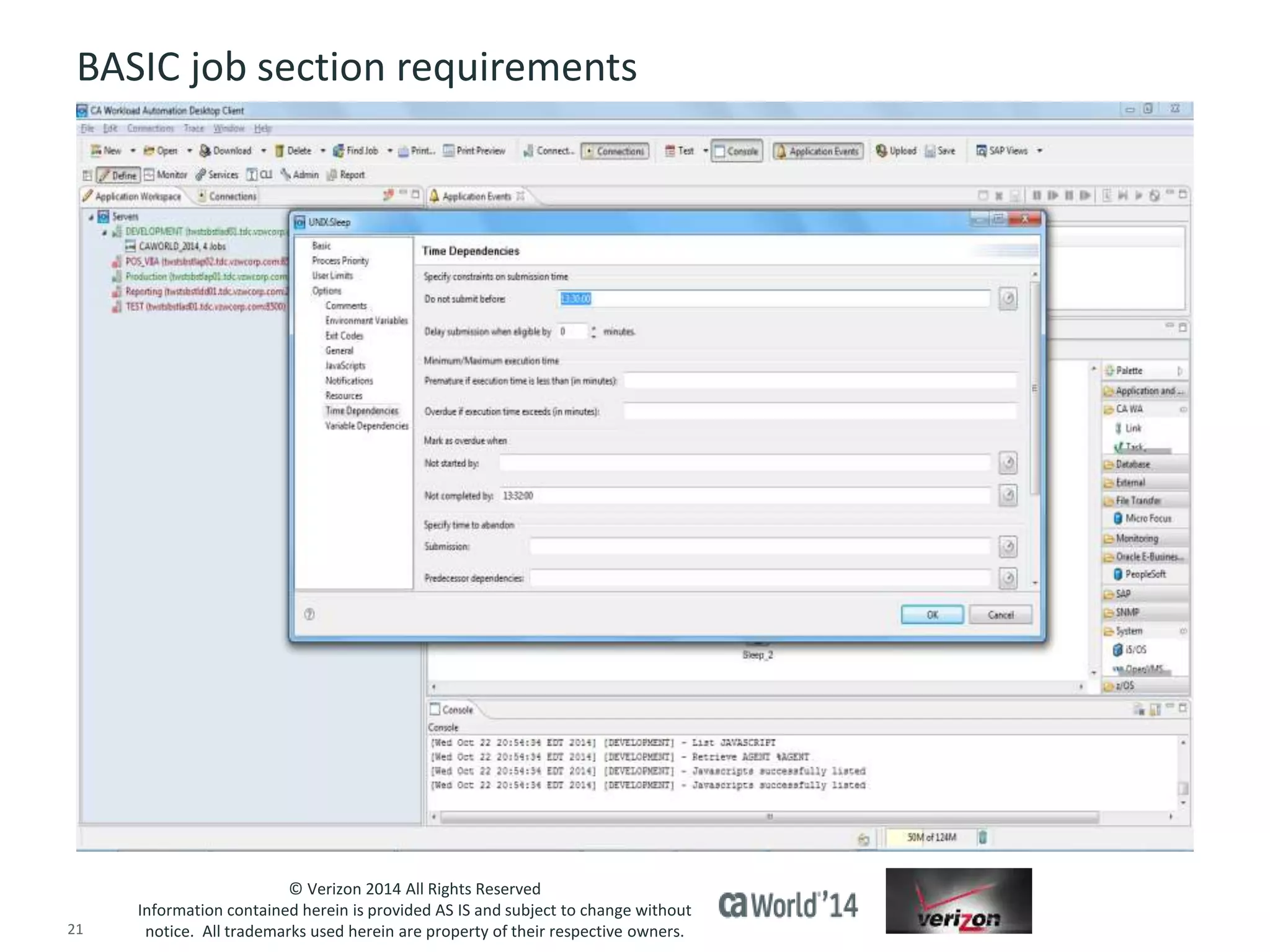Open the Services perspective
1270x952 pixels.
[x=217, y=175]
